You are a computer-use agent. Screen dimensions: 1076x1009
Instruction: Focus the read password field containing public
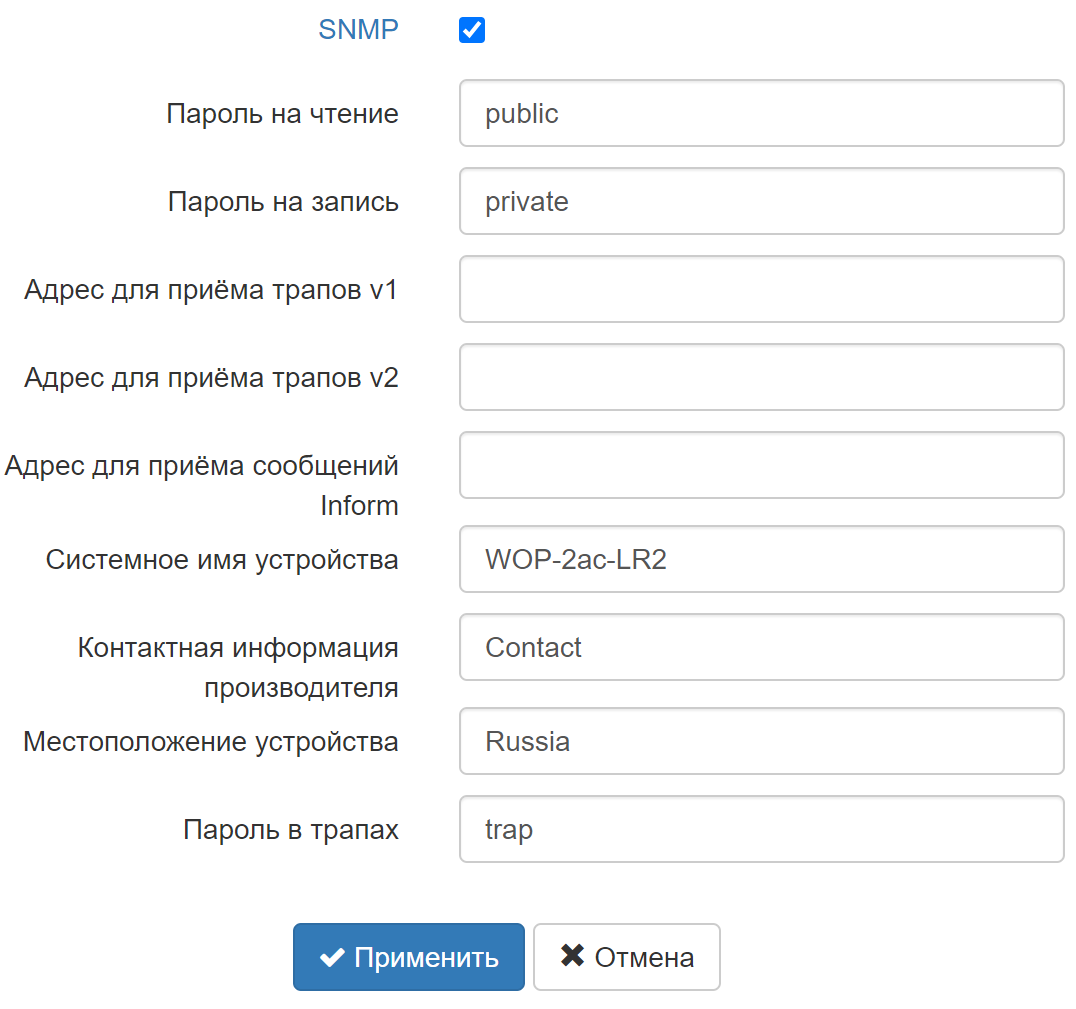[x=761, y=113]
